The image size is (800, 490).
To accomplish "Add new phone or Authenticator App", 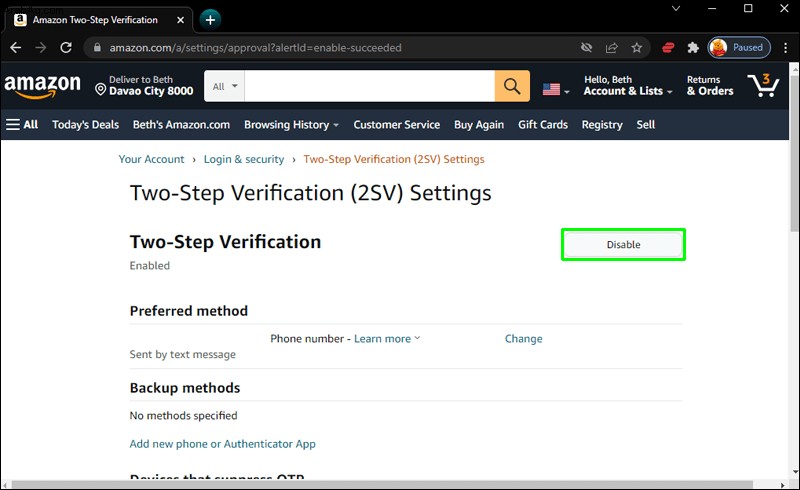I will [222, 444].
